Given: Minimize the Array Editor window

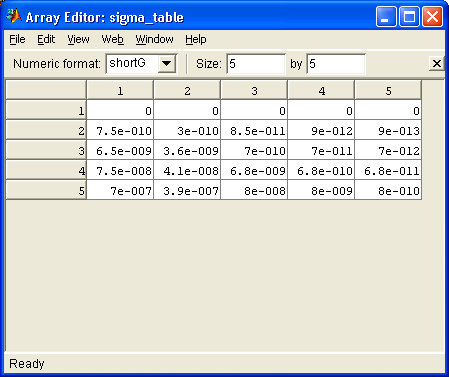Looking at the screenshot, I should point(386,16).
